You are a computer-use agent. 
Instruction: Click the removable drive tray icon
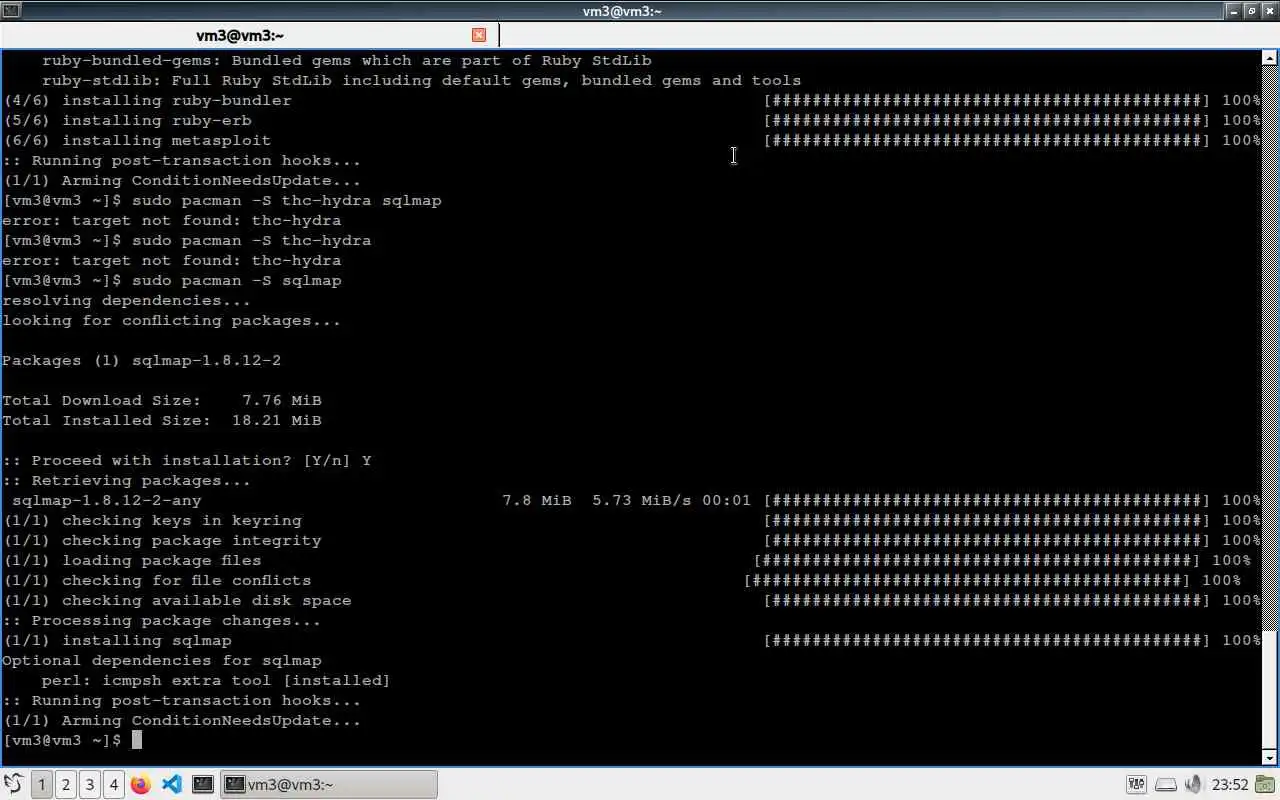pos(1166,784)
